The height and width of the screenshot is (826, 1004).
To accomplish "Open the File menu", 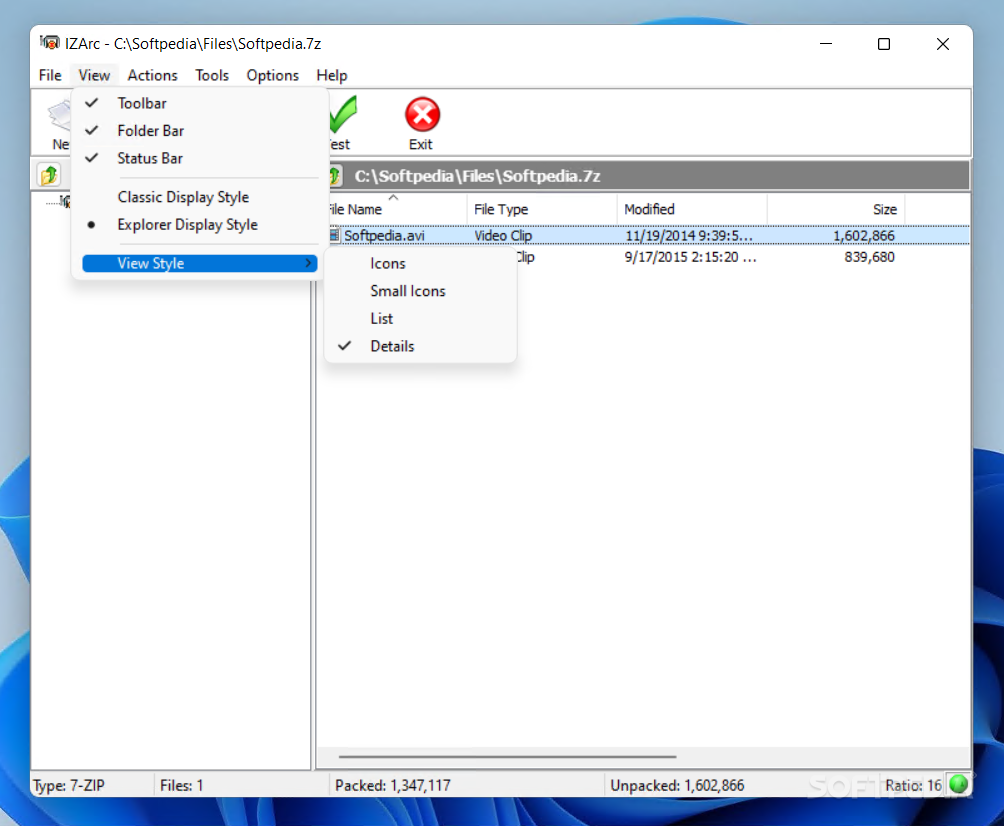I will pos(50,75).
